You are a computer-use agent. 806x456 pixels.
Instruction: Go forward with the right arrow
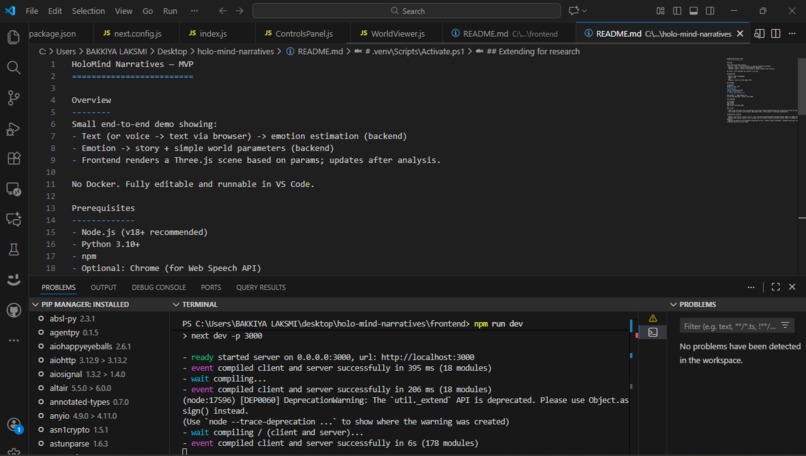click(x=240, y=11)
